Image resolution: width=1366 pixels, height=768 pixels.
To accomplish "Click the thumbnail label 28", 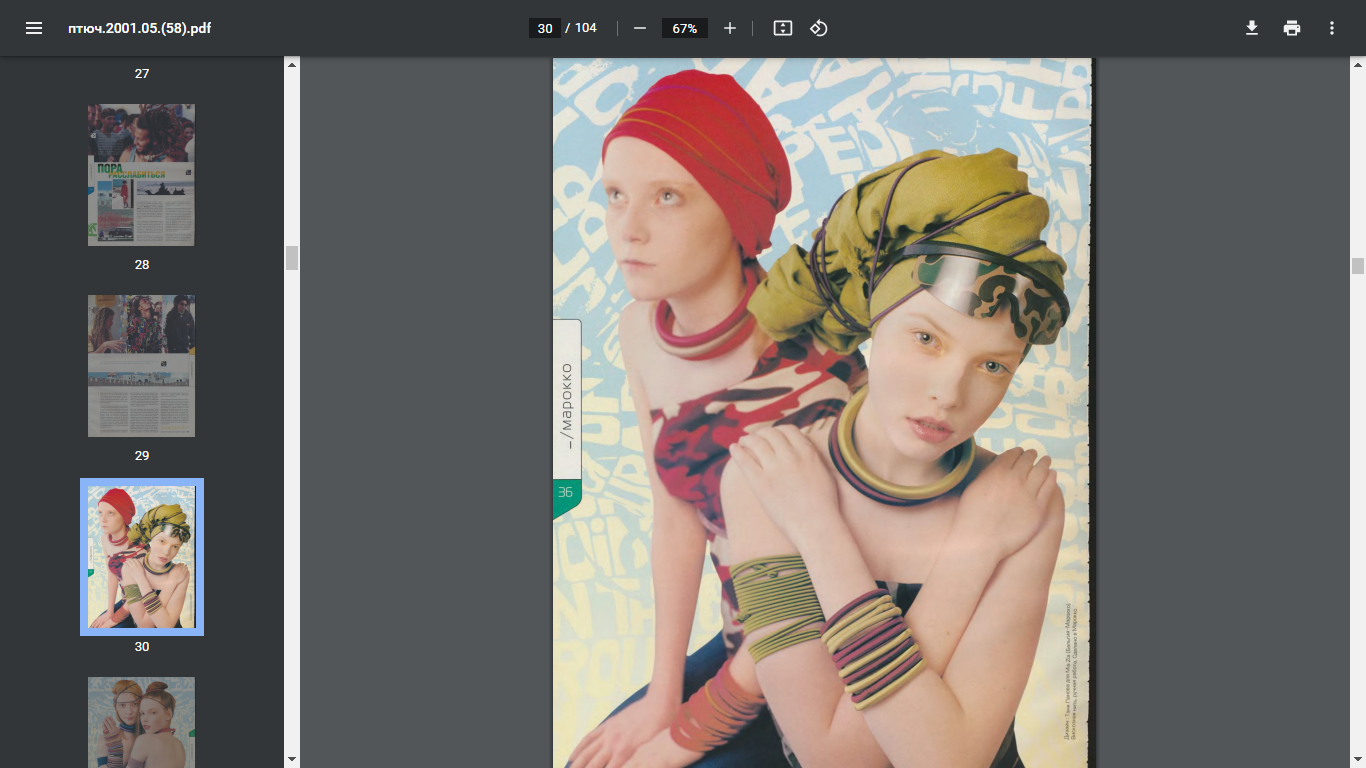I will pyautogui.click(x=142, y=265).
